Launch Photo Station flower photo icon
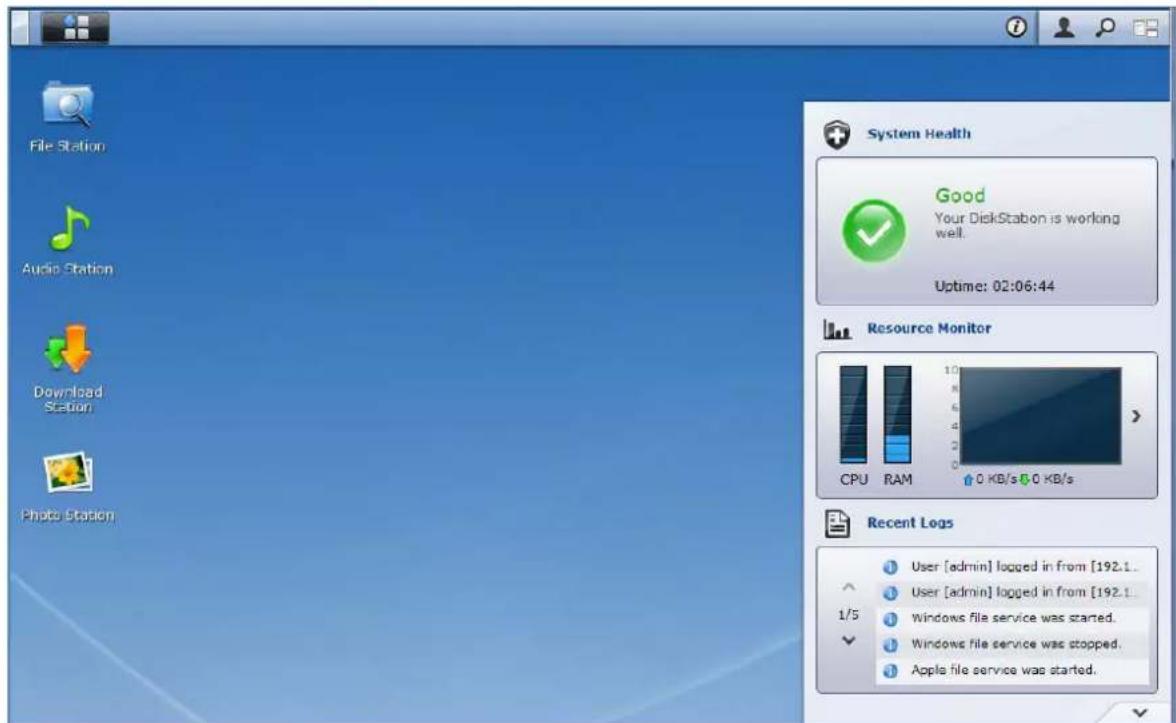 pos(68,472)
